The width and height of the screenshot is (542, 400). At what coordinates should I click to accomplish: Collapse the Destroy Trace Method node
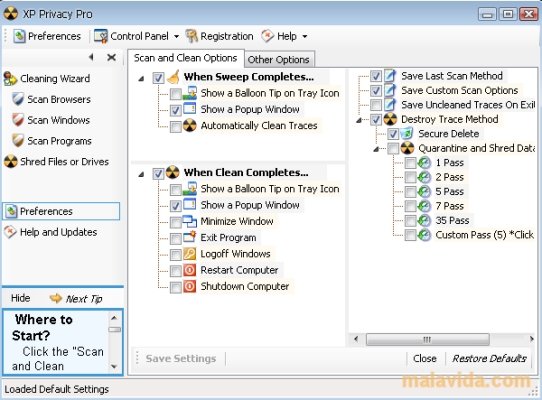pyautogui.click(x=359, y=120)
